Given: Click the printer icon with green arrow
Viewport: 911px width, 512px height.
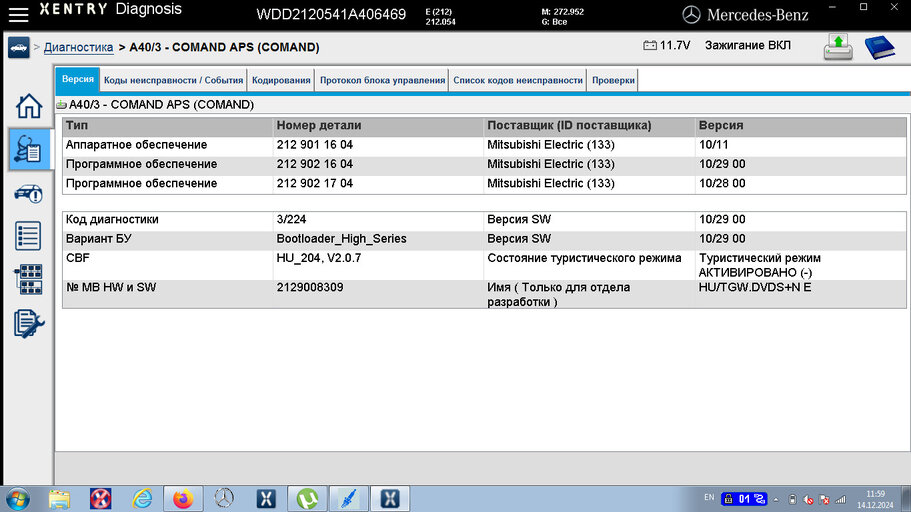Looking at the screenshot, I should (x=838, y=47).
